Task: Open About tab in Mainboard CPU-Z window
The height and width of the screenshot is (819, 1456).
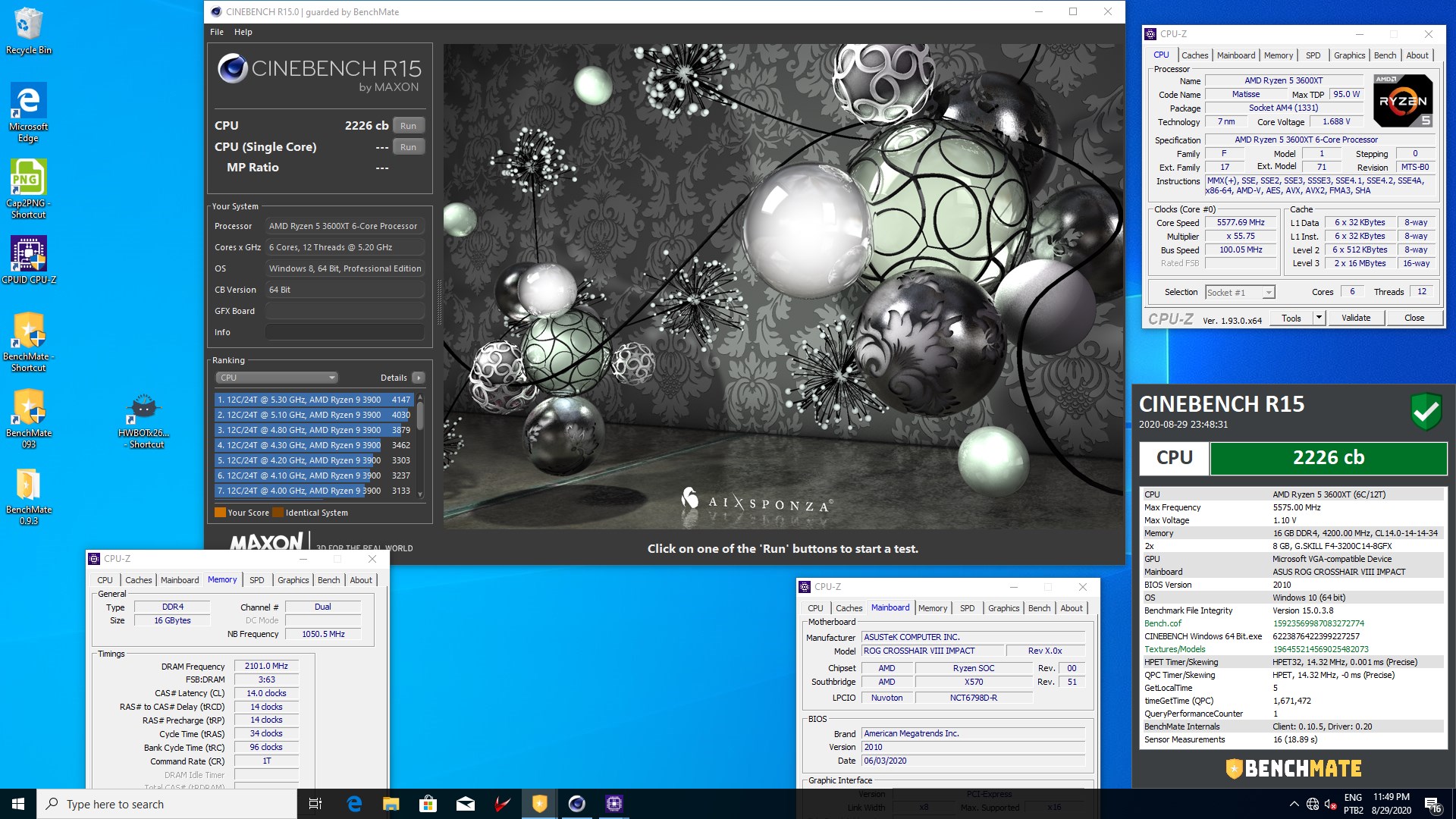Action: tap(1071, 608)
